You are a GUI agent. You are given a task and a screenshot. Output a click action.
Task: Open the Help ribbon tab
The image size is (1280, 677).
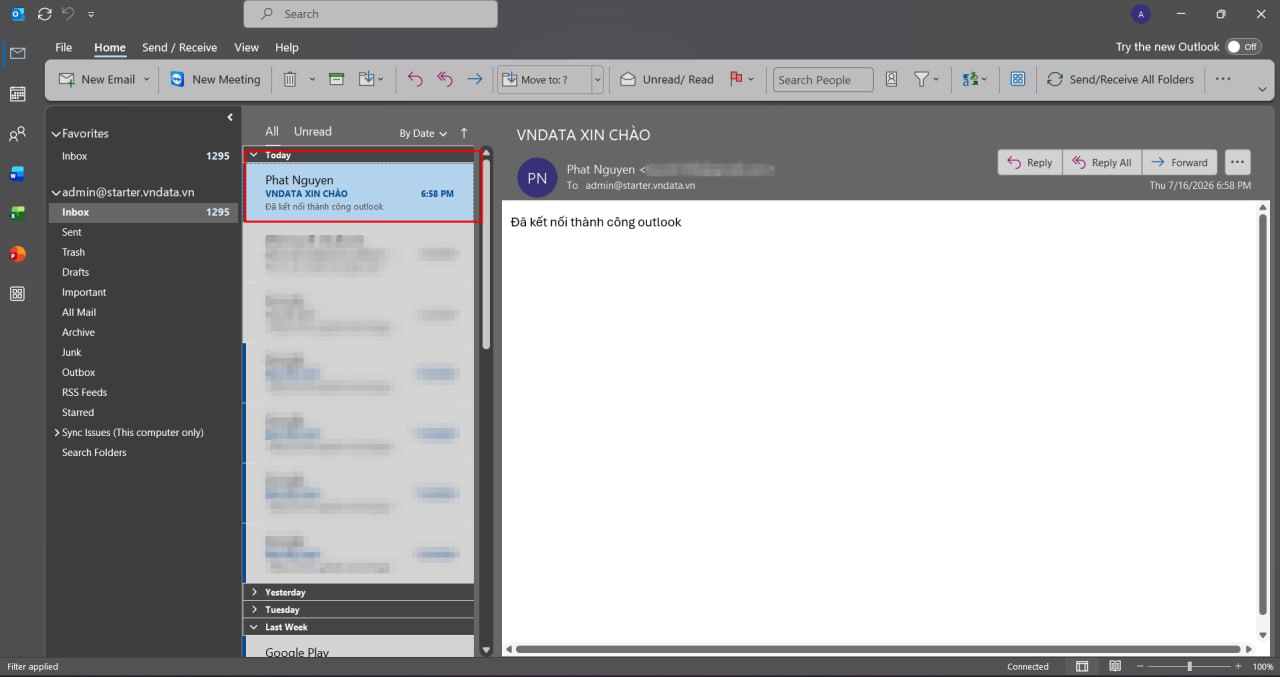287,47
